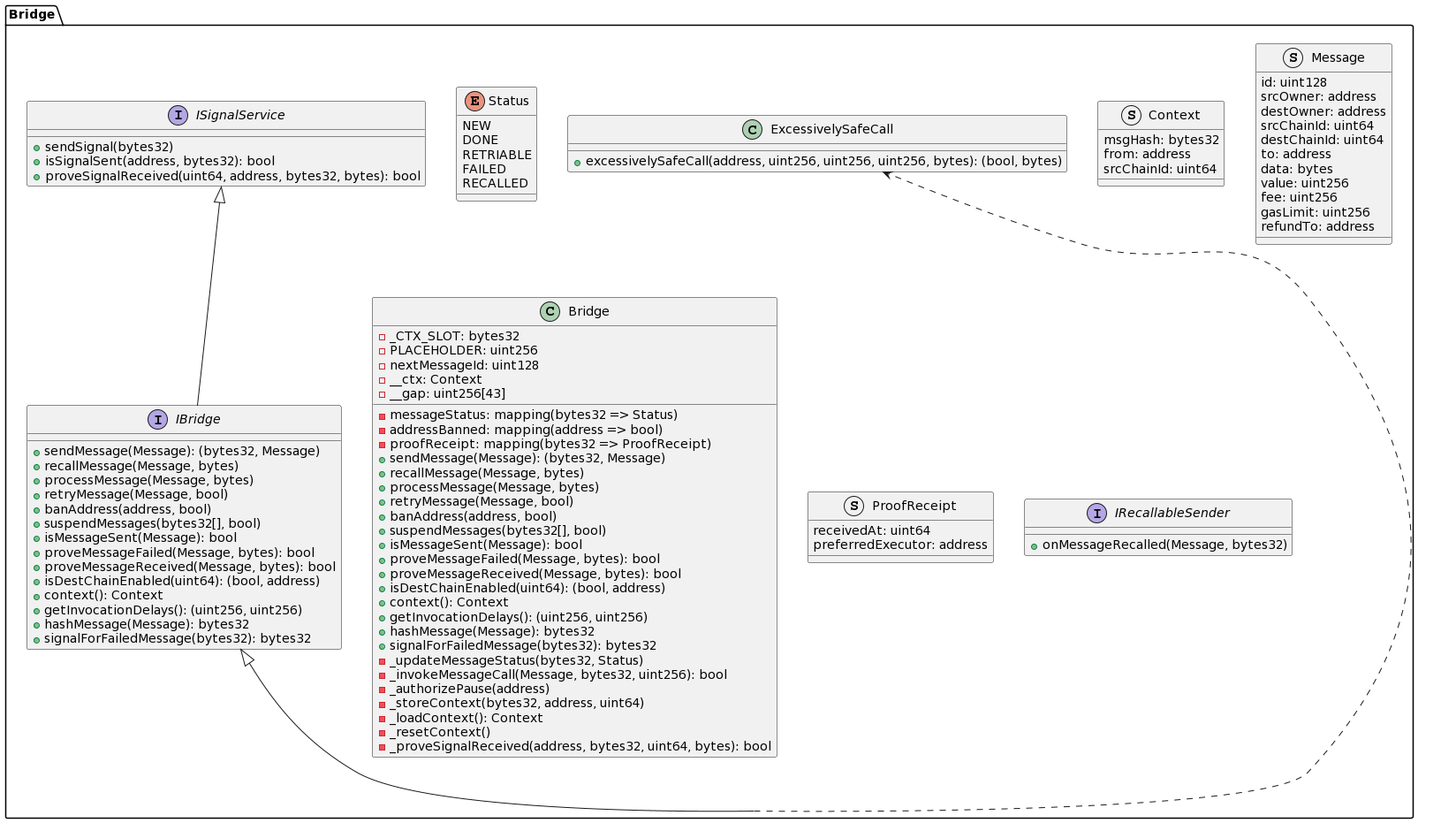1456x823 pixels.
Task: Select suspendMessages method in IBridge interface
Action: (152, 523)
